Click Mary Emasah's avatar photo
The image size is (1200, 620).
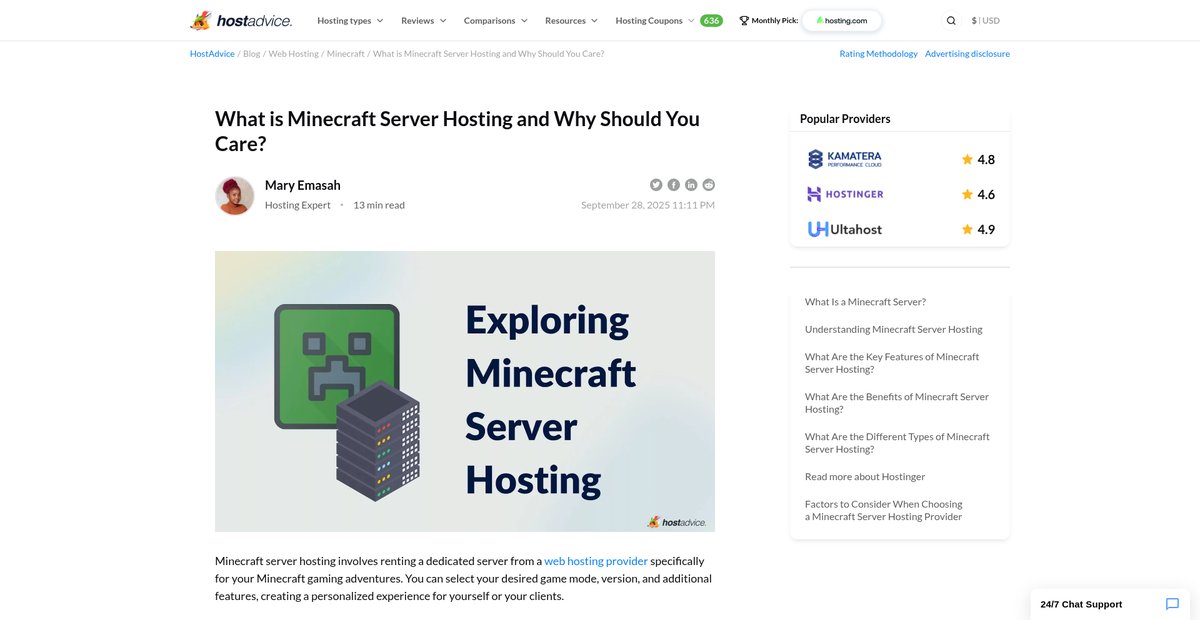click(235, 195)
